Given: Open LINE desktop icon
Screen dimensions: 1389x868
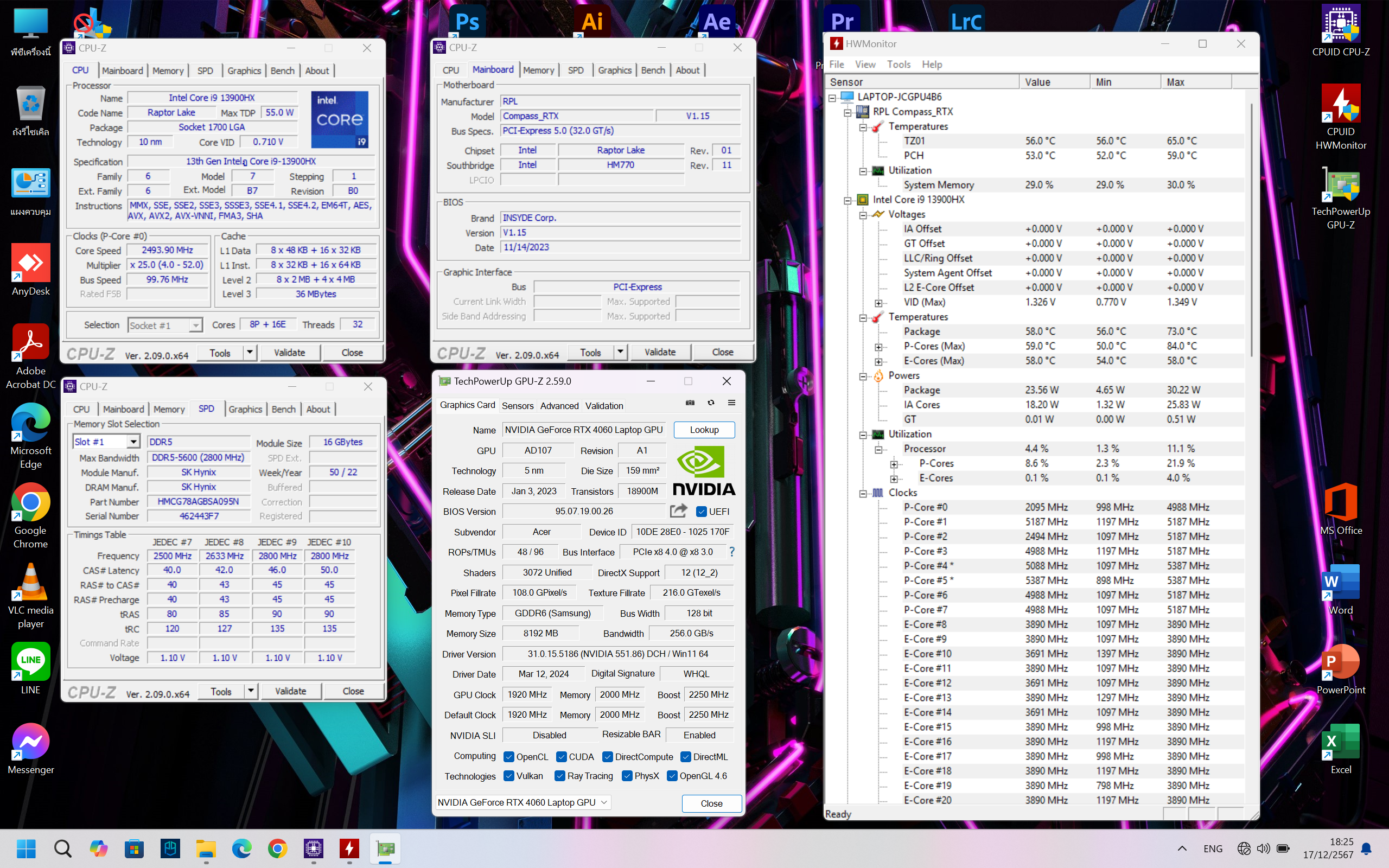Looking at the screenshot, I should [31, 669].
